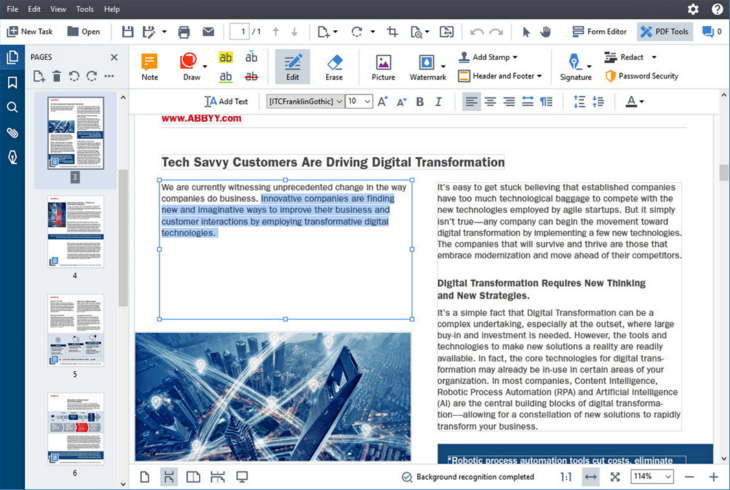The height and width of the screenshot is (490, 730).
Task: Activate the yellow highlight text tool
Action: click(x=226, y=57)
